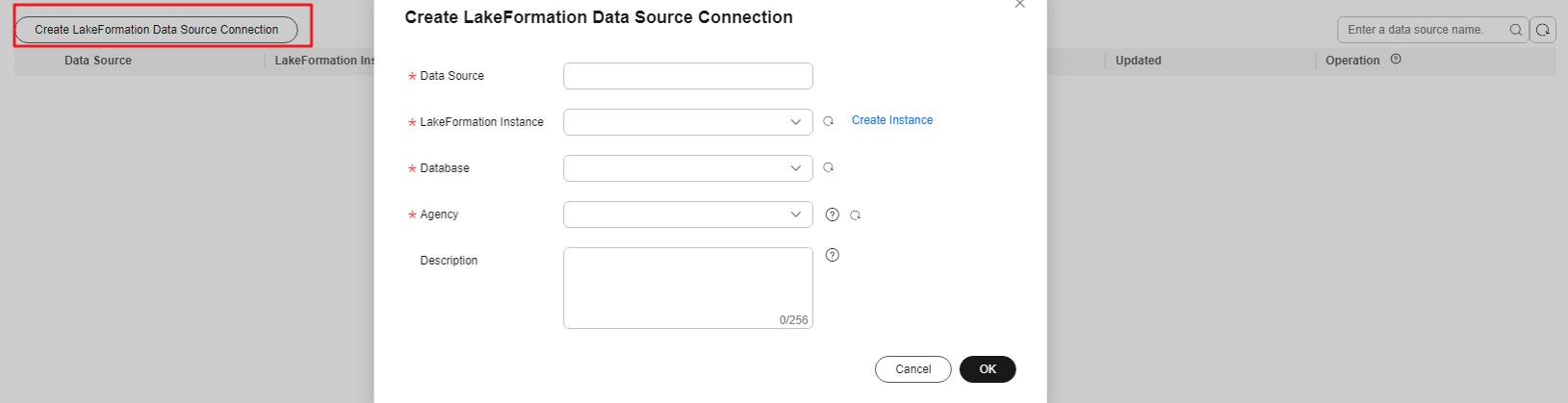Focus the Data Source text field

[688, 76]
